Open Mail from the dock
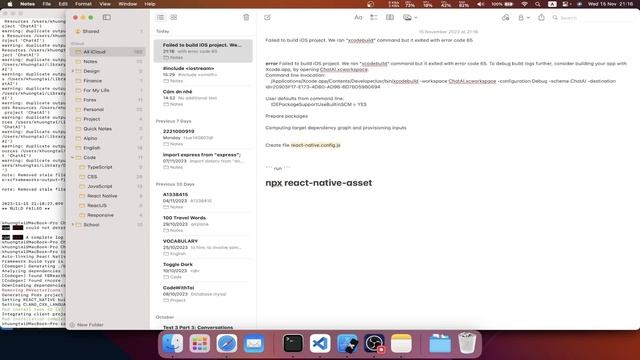 pos(253,343)
